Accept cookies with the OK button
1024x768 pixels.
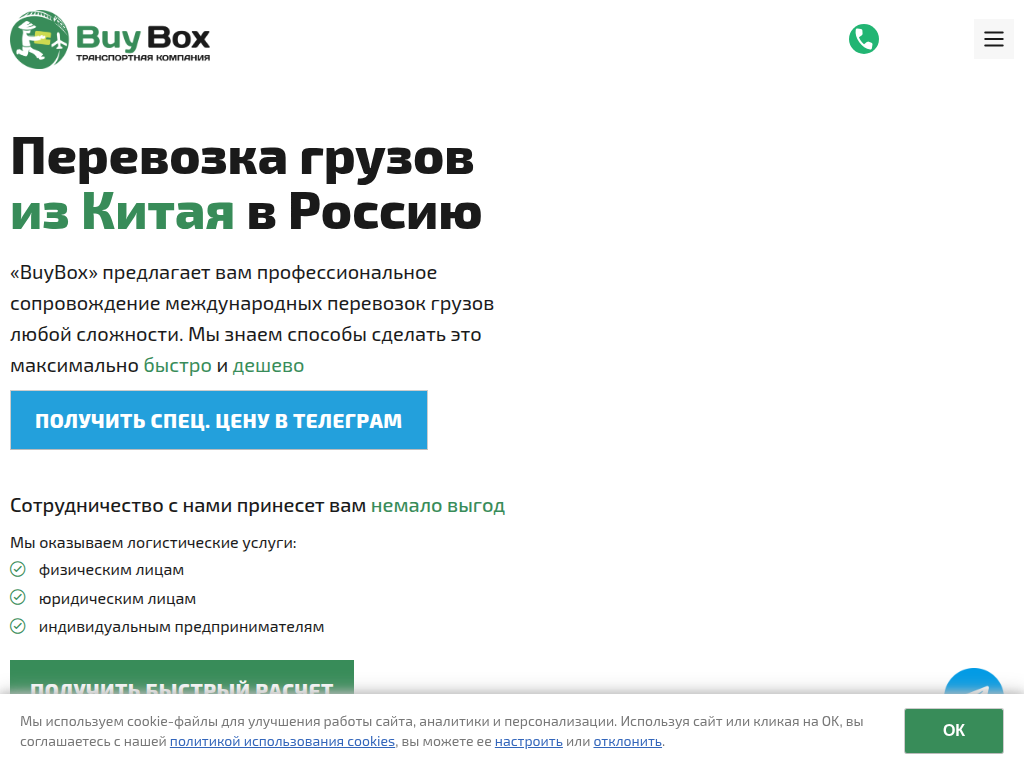[952, 731]
